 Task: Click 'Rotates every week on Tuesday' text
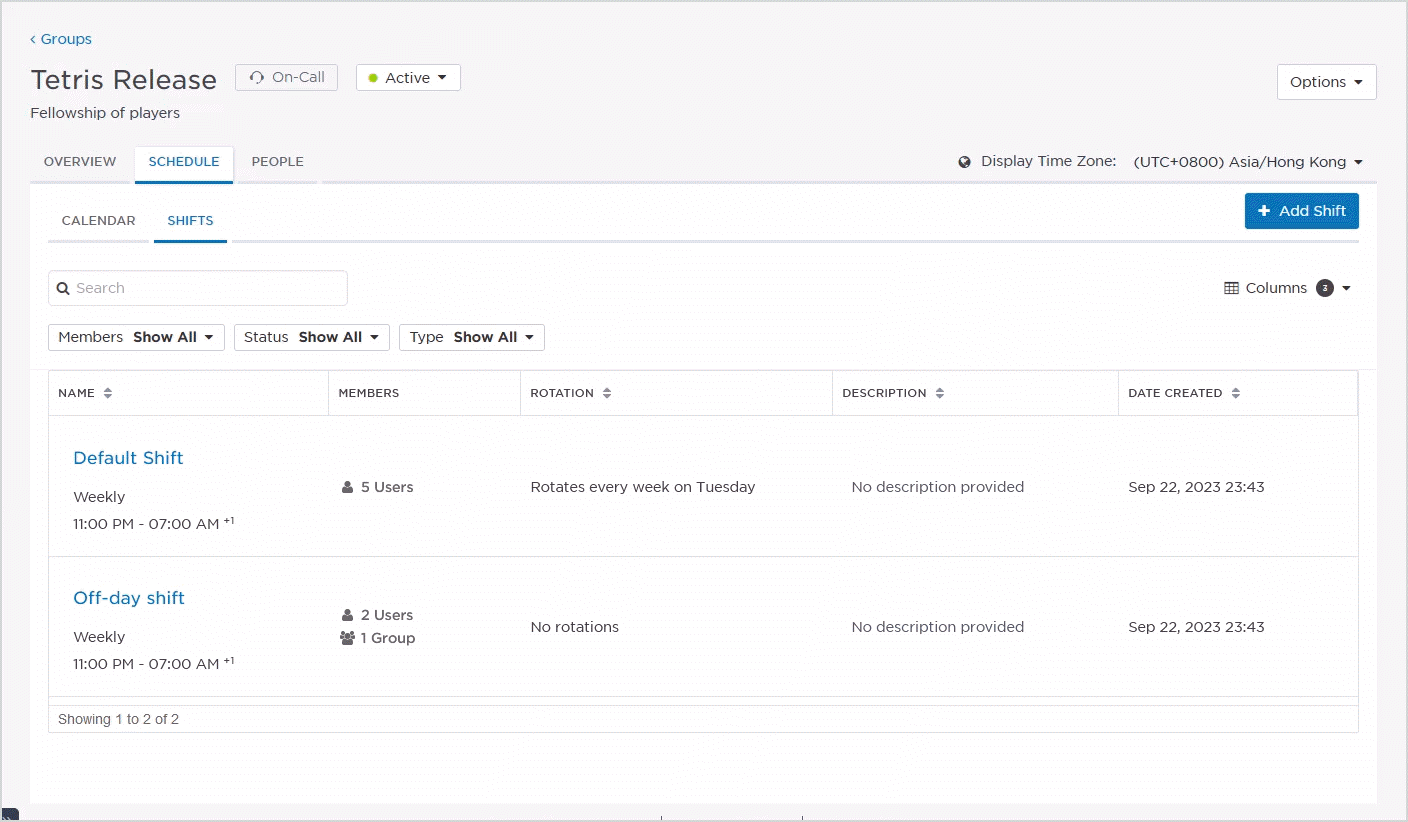643,487
